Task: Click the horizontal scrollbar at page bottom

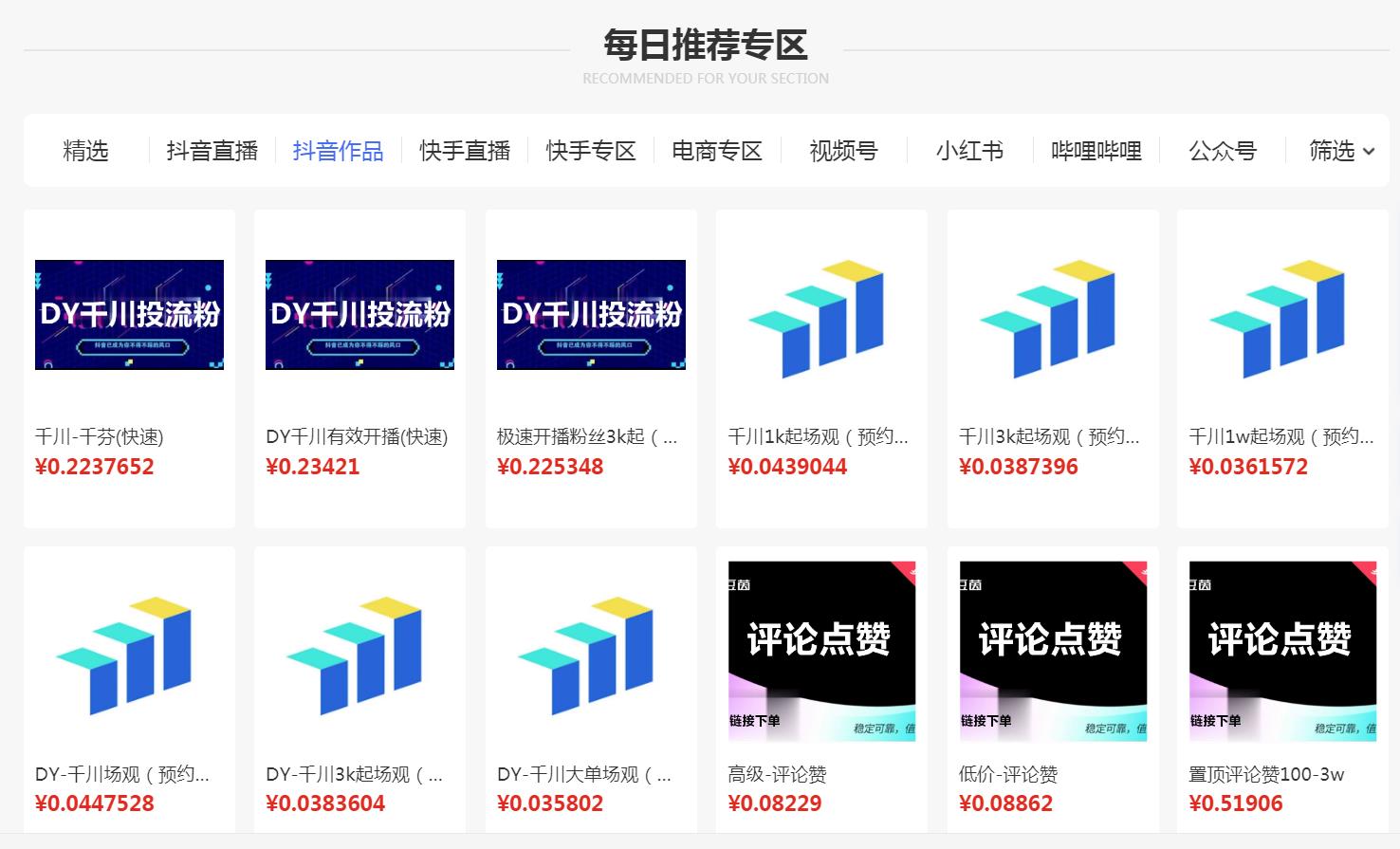Action: [700, 842]
